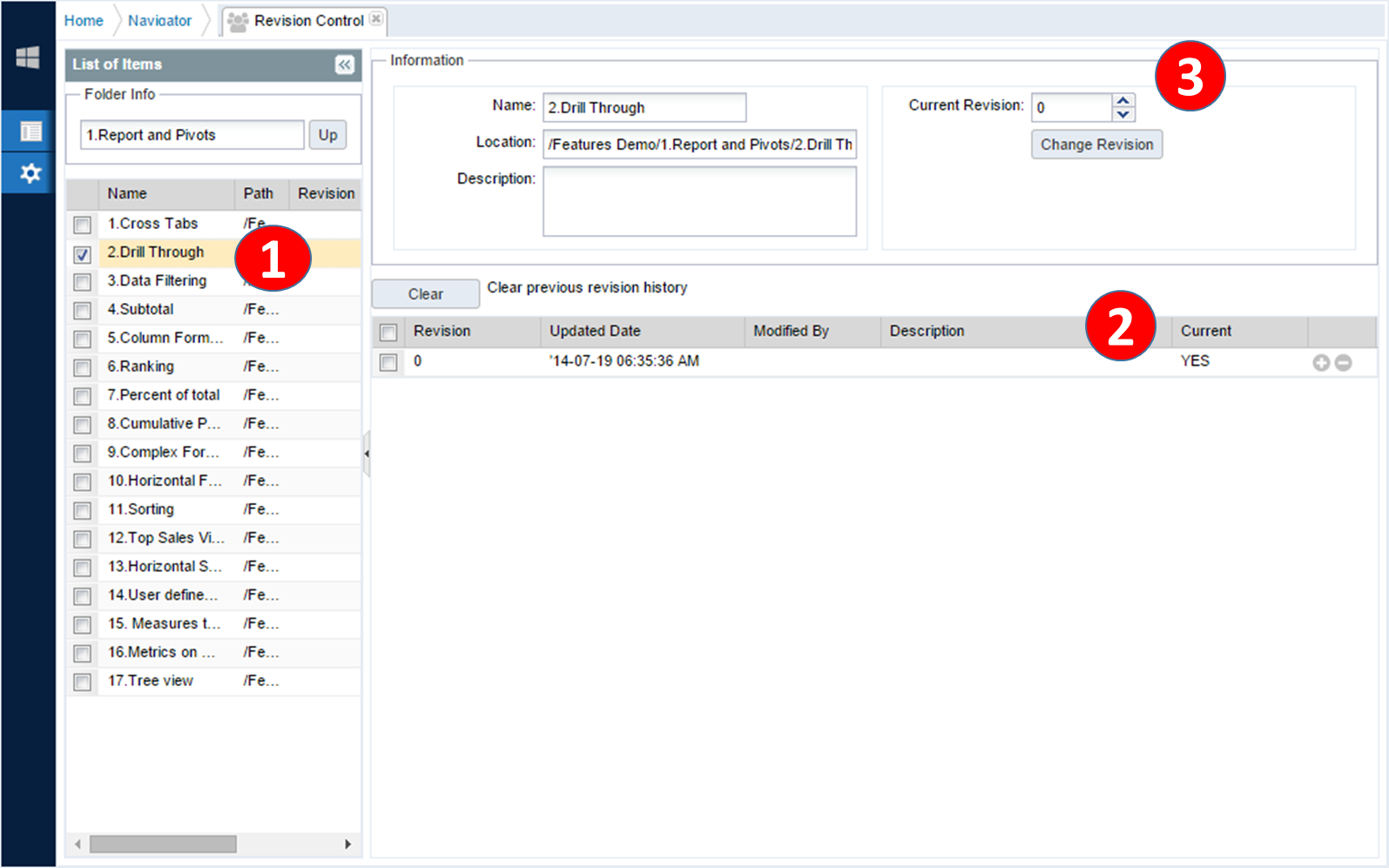Image resolution: width=1389 pixels, height=868 pixels.
Task: Click the Windows logo icon in sidebar
Action: 28,57
